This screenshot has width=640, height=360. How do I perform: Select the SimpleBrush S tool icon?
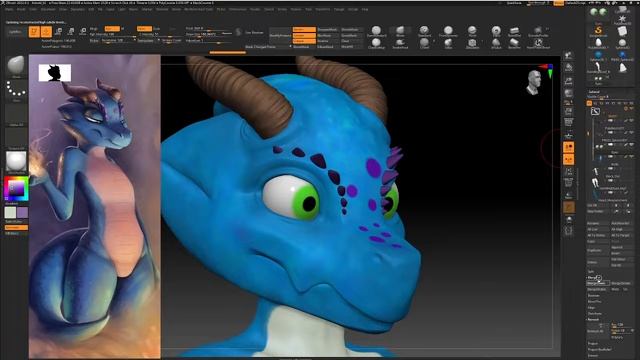pos(598,31)
